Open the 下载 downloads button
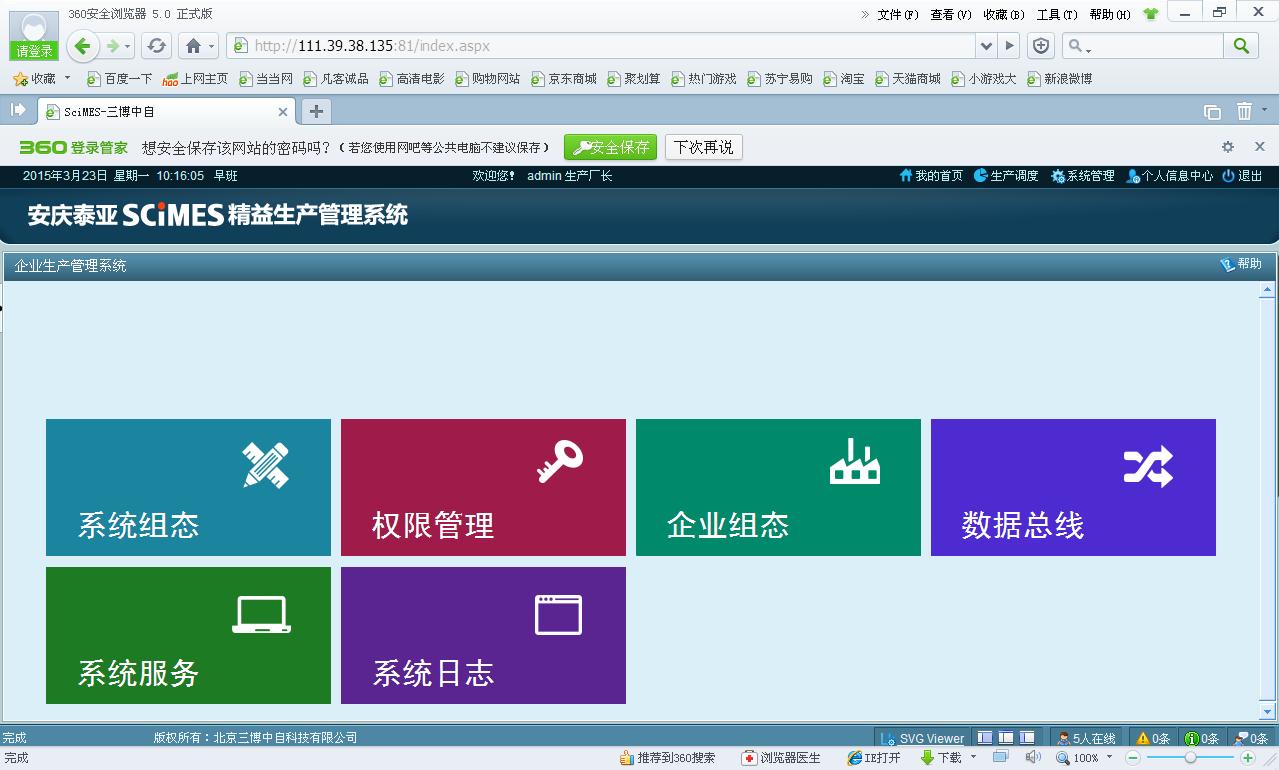Viewport: 1279px width, 770px height. (x=940, y=758)
